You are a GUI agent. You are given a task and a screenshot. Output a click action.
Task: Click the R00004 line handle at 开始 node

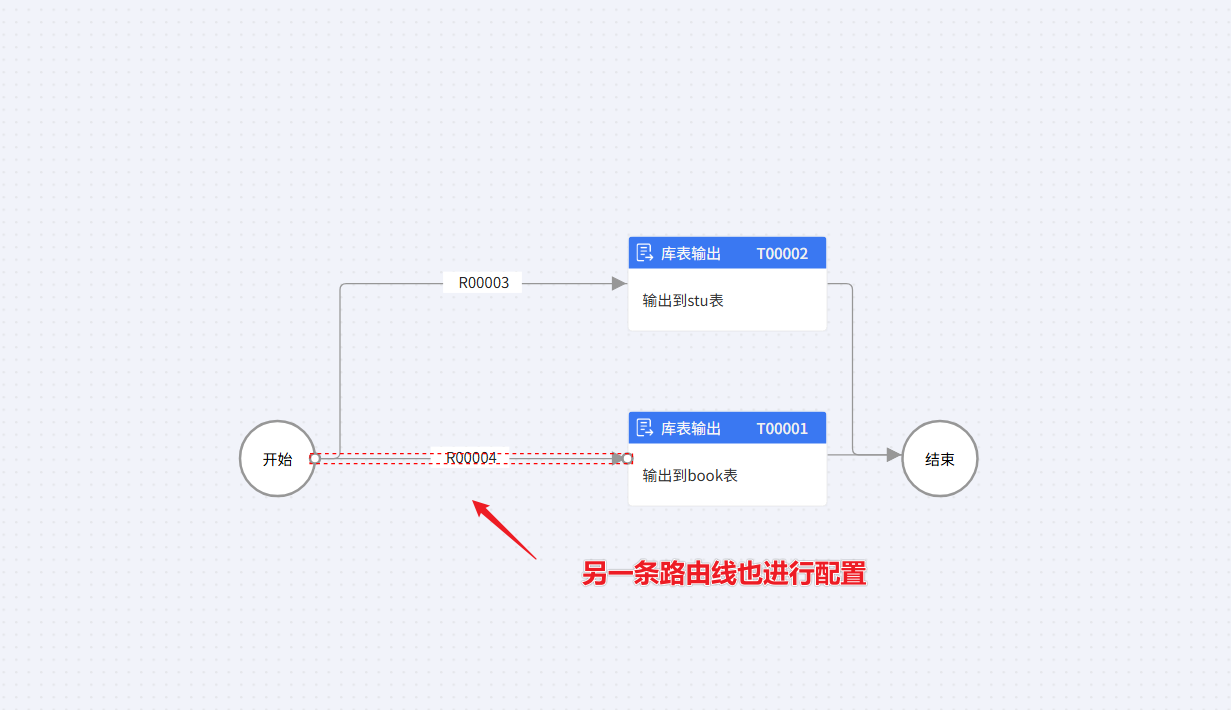(x=315, y=459)
